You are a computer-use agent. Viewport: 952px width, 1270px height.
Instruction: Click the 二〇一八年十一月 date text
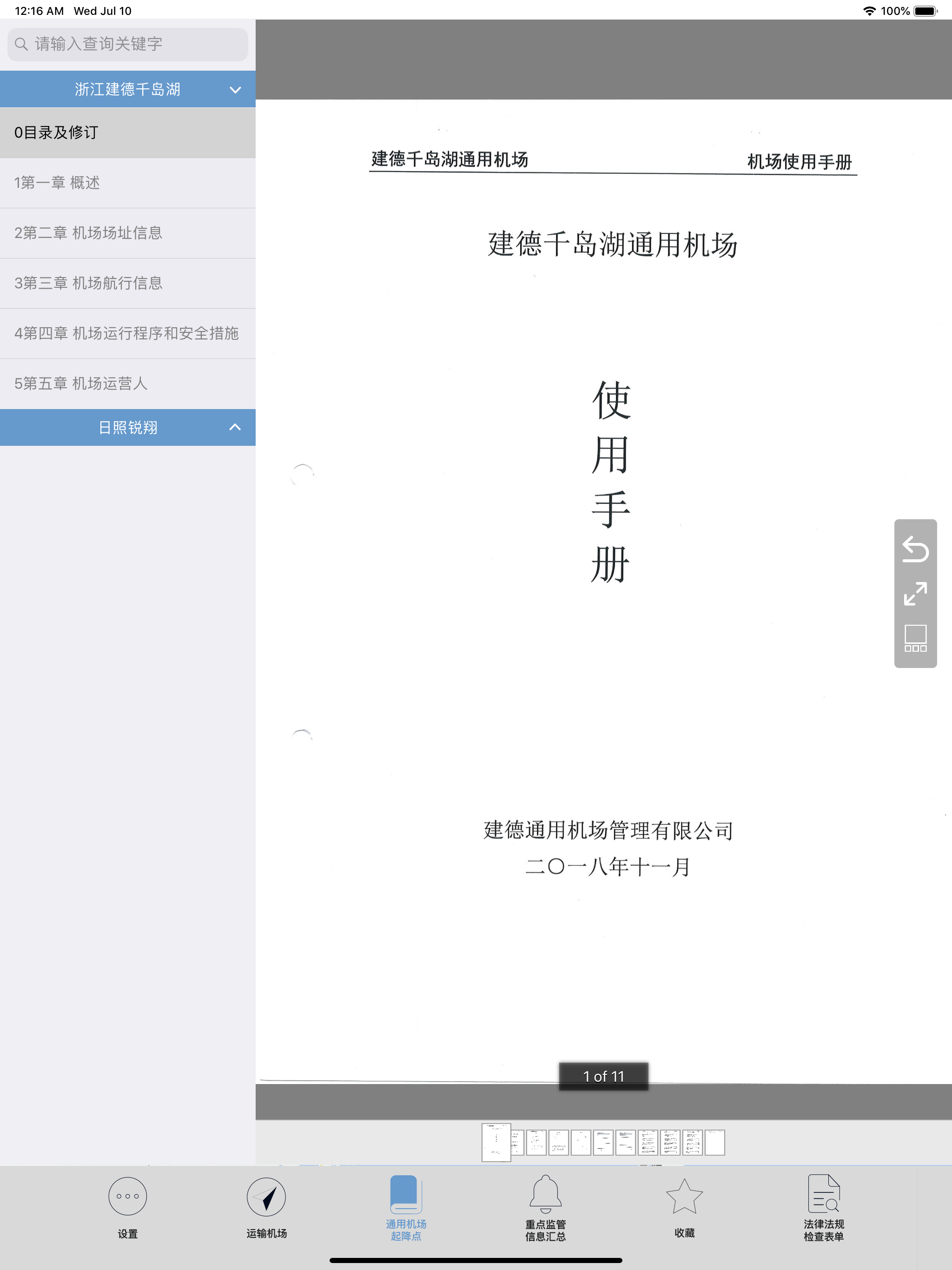coord(608,867)
